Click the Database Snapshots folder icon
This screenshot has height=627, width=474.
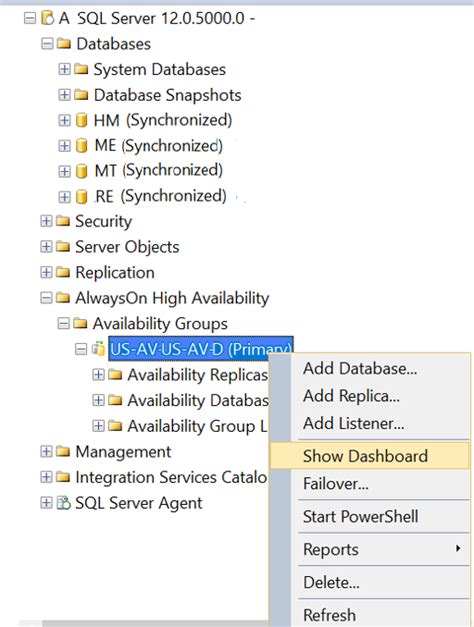(81, 95)
